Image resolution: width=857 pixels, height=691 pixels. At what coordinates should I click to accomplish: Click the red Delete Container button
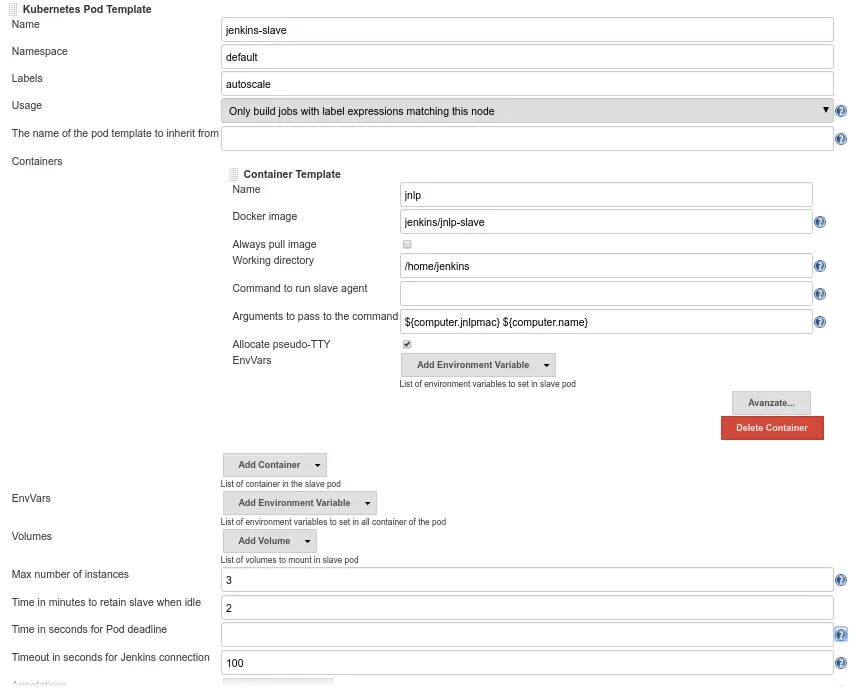pos(772,428)
